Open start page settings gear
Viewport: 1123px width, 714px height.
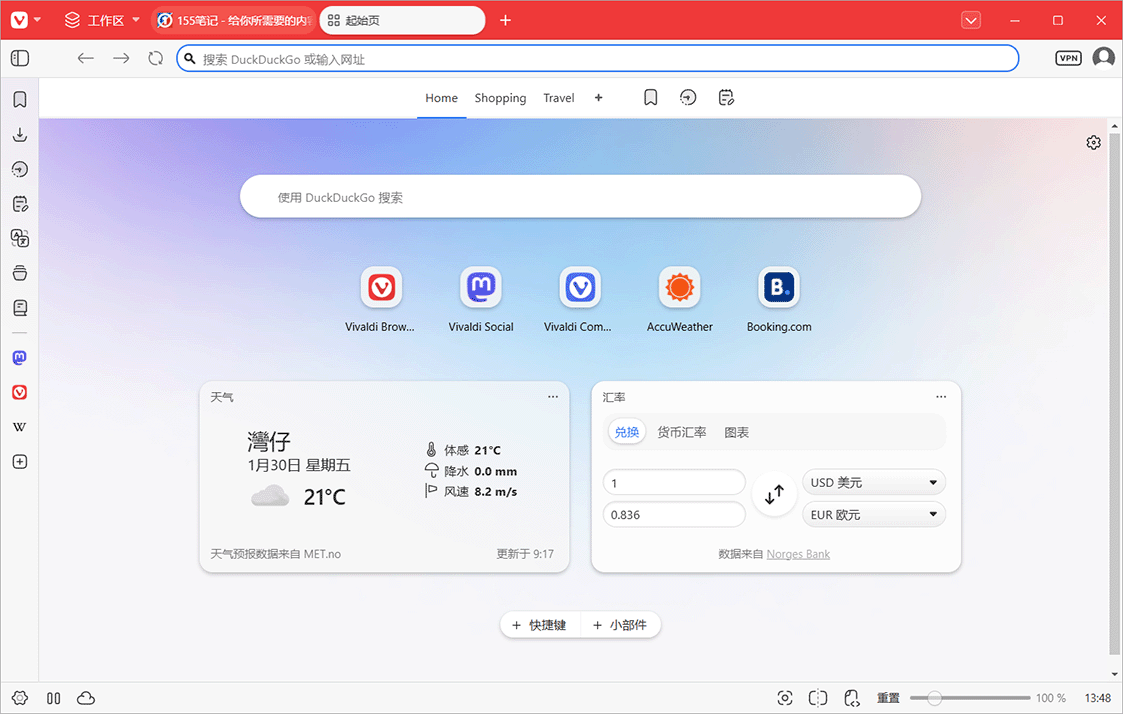pyautogui.click(x=1093, y=143)
